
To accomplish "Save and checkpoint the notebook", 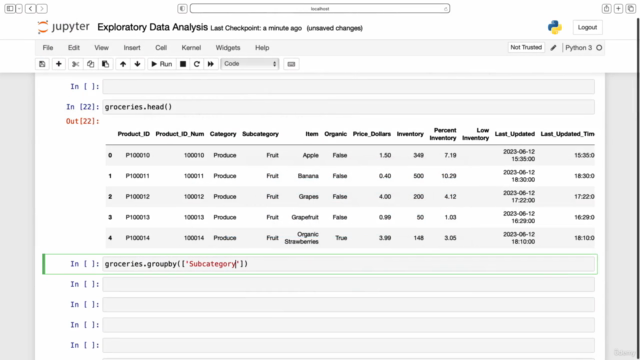I will [x=42, y=64].
